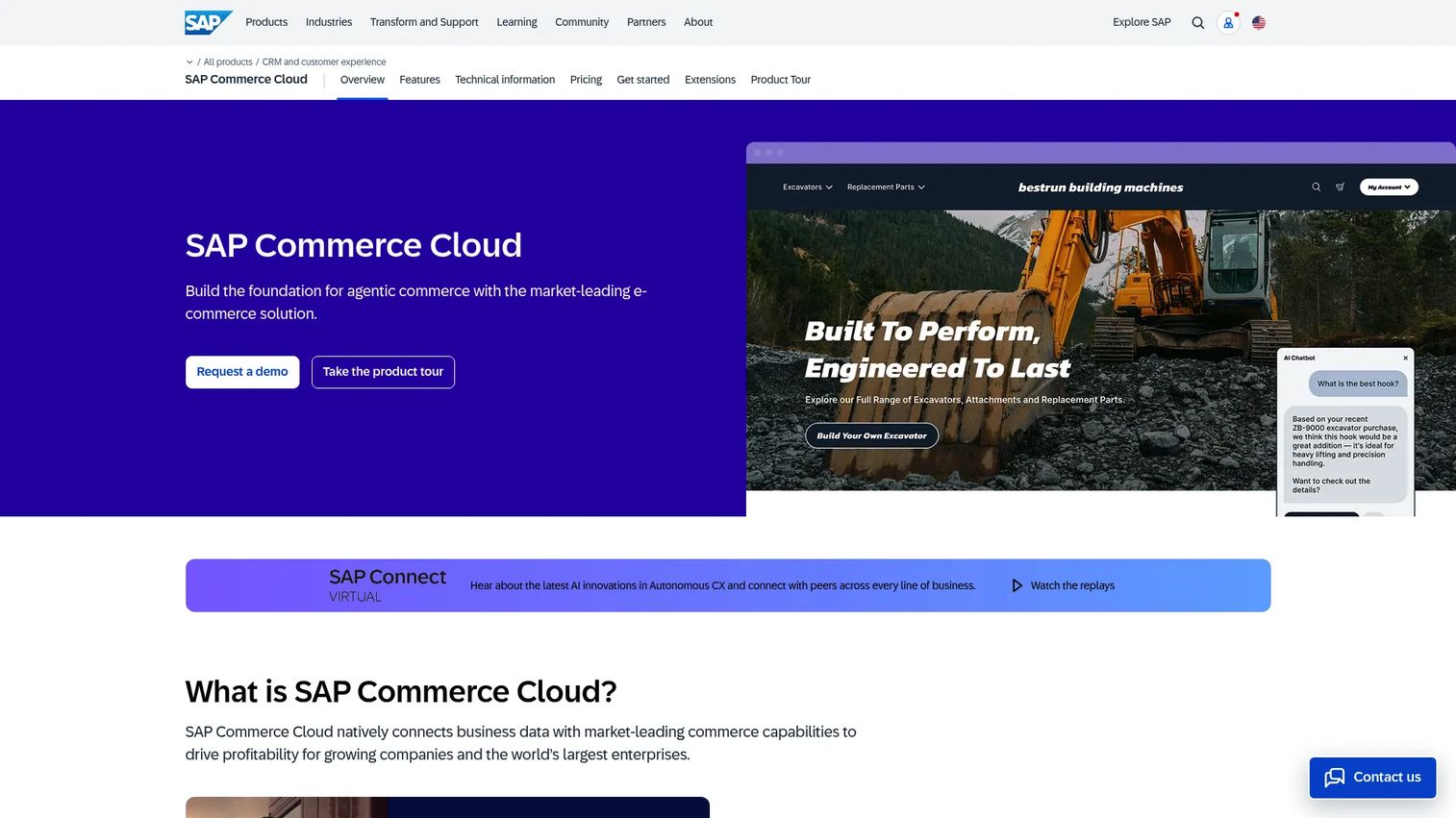Follow the CRM and customer experience breadcrumb
This screenshot has height=818, width=1456.
[324, 62]
